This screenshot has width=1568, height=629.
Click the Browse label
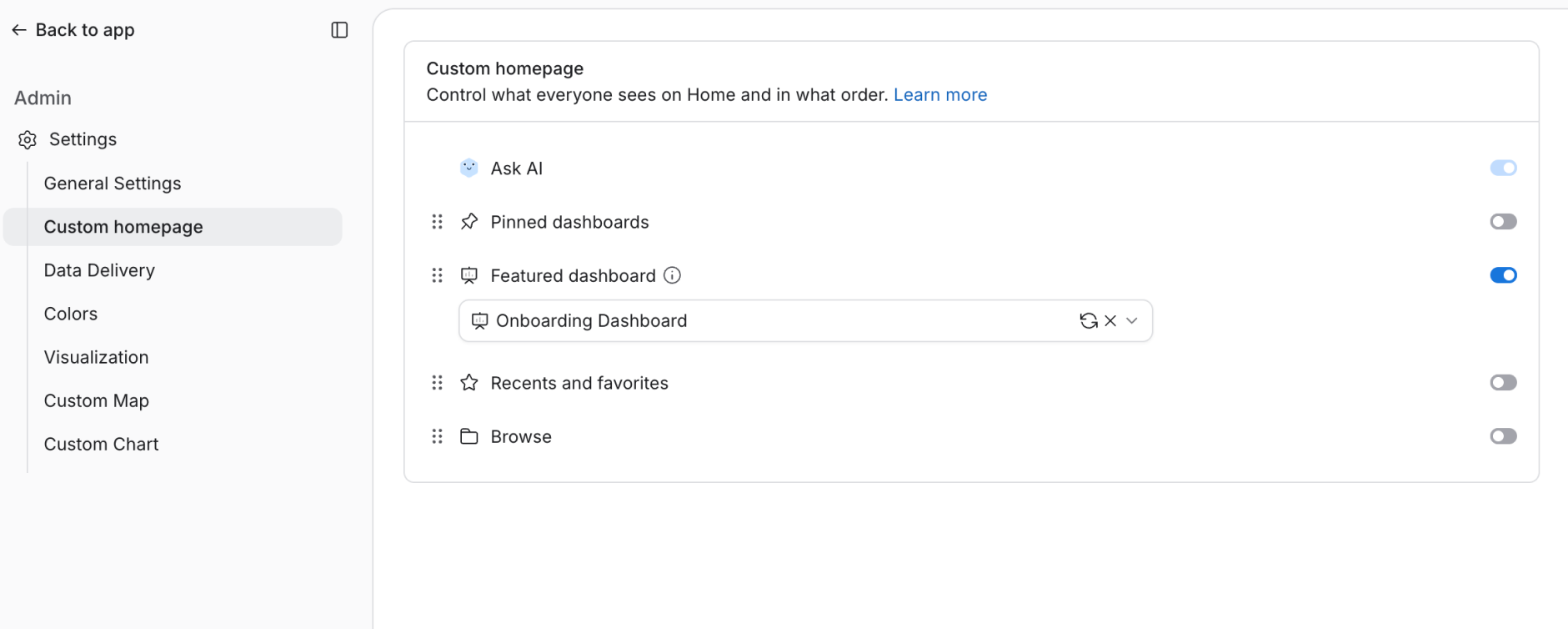(x=521, y=436)
